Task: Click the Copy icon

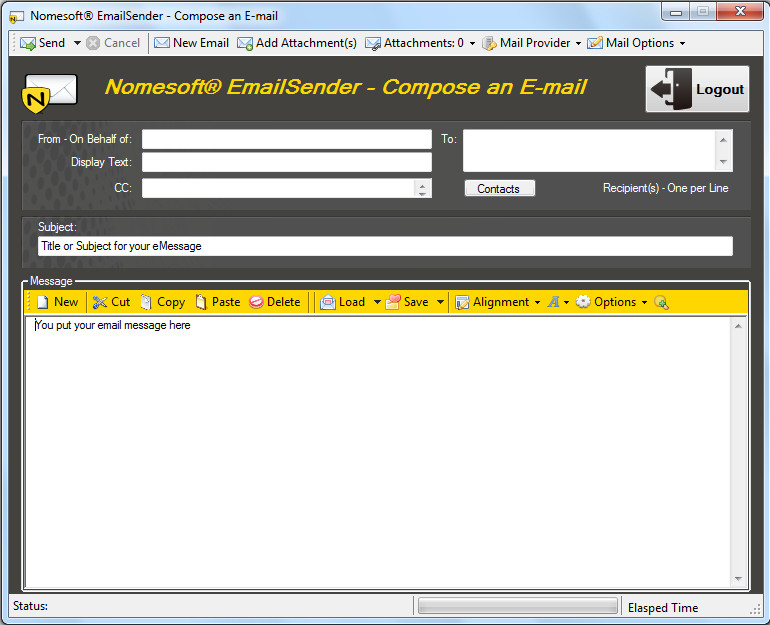Action: 146,302
